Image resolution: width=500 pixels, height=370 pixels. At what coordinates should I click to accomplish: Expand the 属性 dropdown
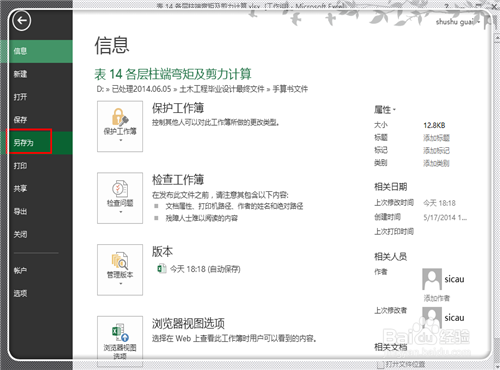385,110
